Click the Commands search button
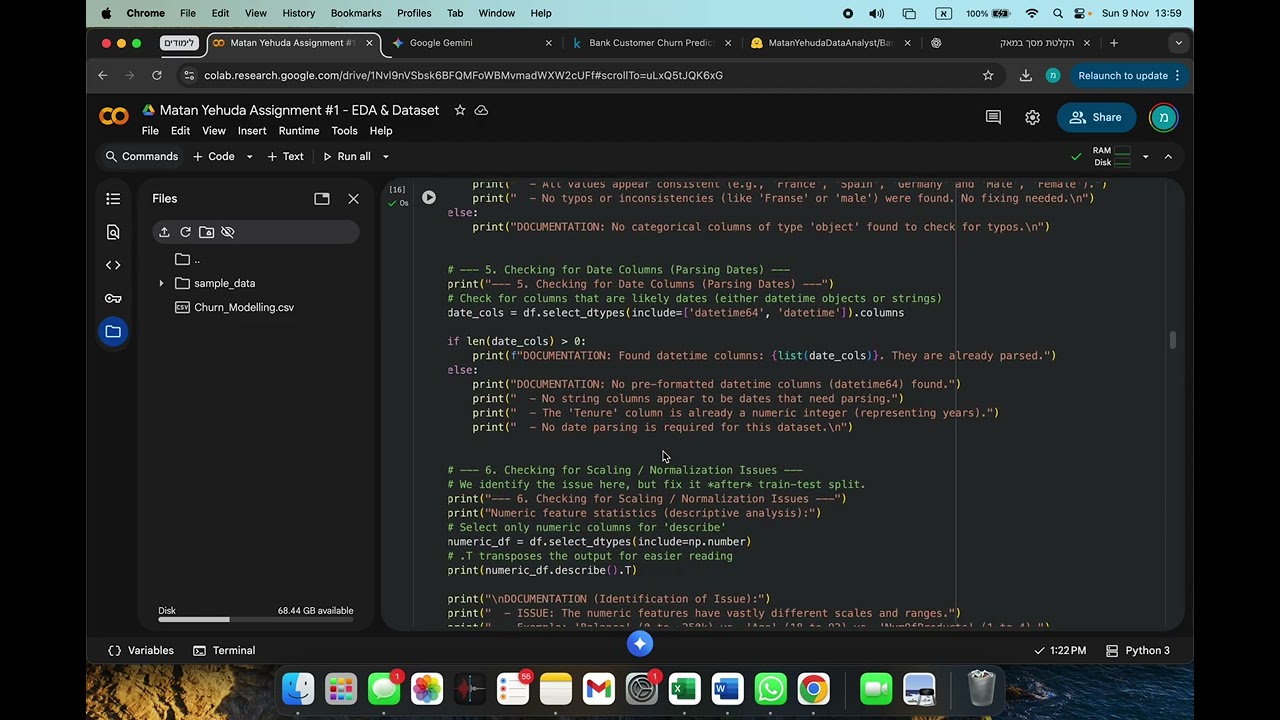The width and height of the screenshot is (1280, 720). pyautogui.click(x=141, y=157)
